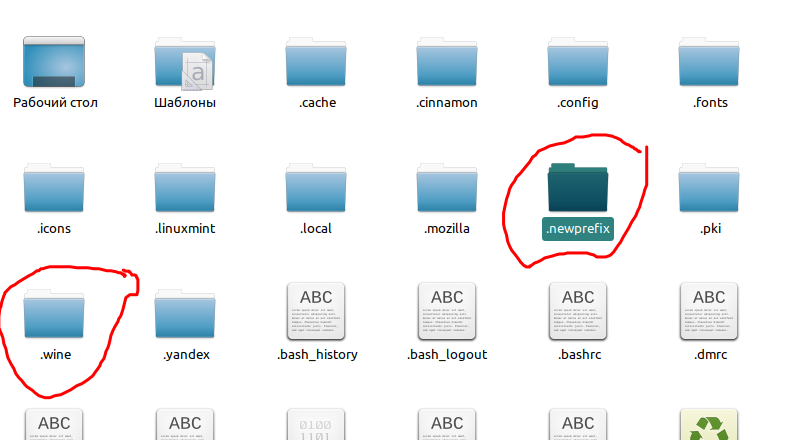The image size is (791, 440).
Task: Click the '.cache' folder name
Action: point(317,102)
